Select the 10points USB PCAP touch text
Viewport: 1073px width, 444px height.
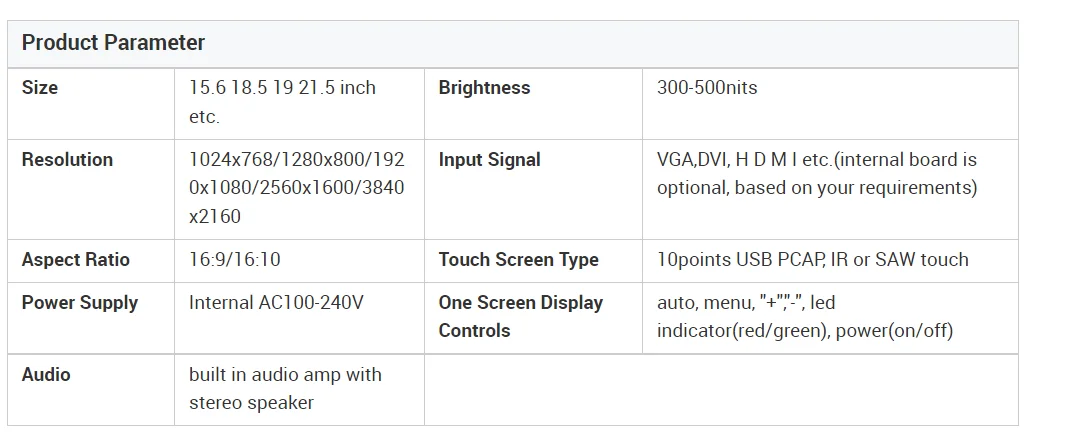pos(812,260)
